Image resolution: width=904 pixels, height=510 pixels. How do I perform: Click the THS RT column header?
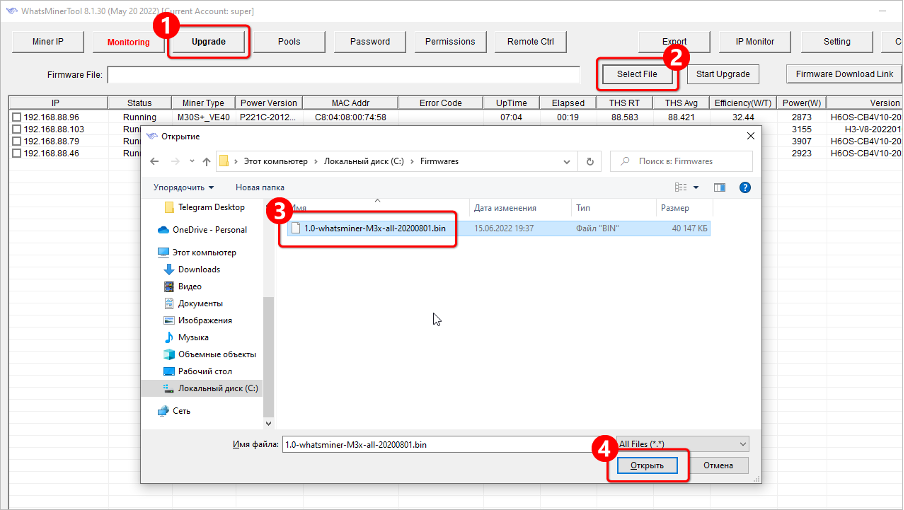click(x=624, y=103)
